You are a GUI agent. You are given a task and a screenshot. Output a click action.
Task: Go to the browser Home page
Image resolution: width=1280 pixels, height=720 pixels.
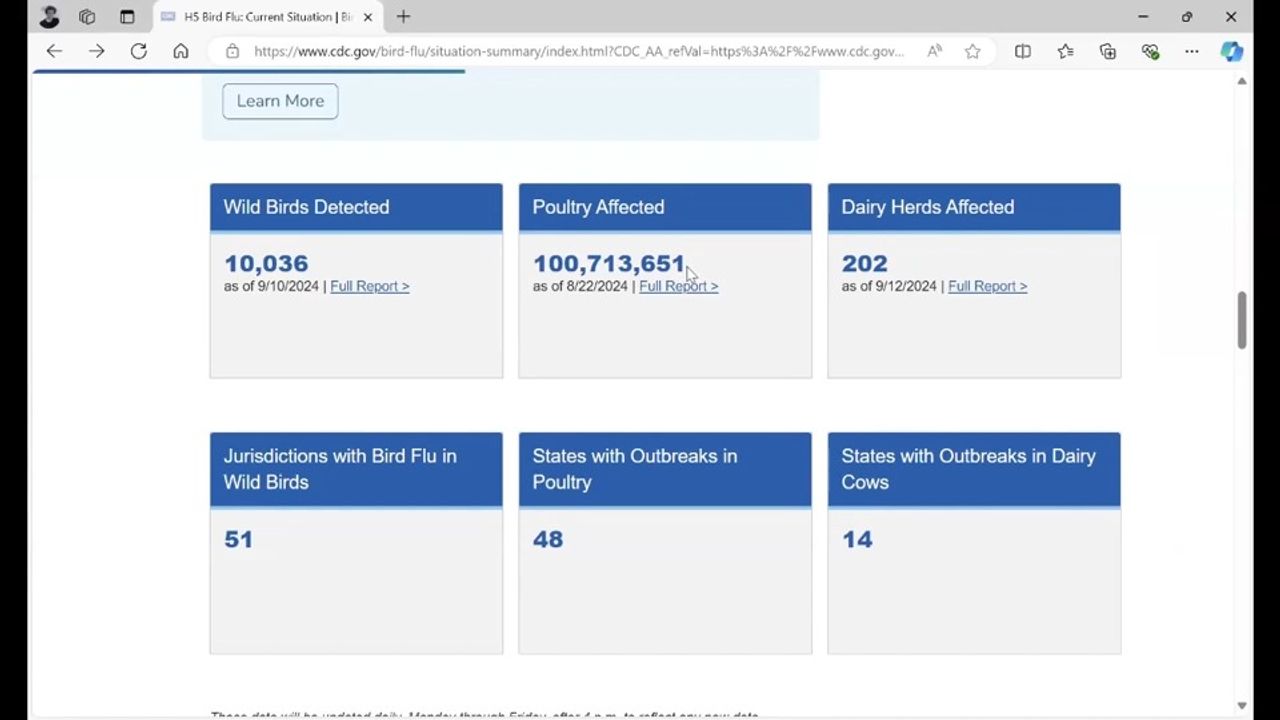point(181,51)
